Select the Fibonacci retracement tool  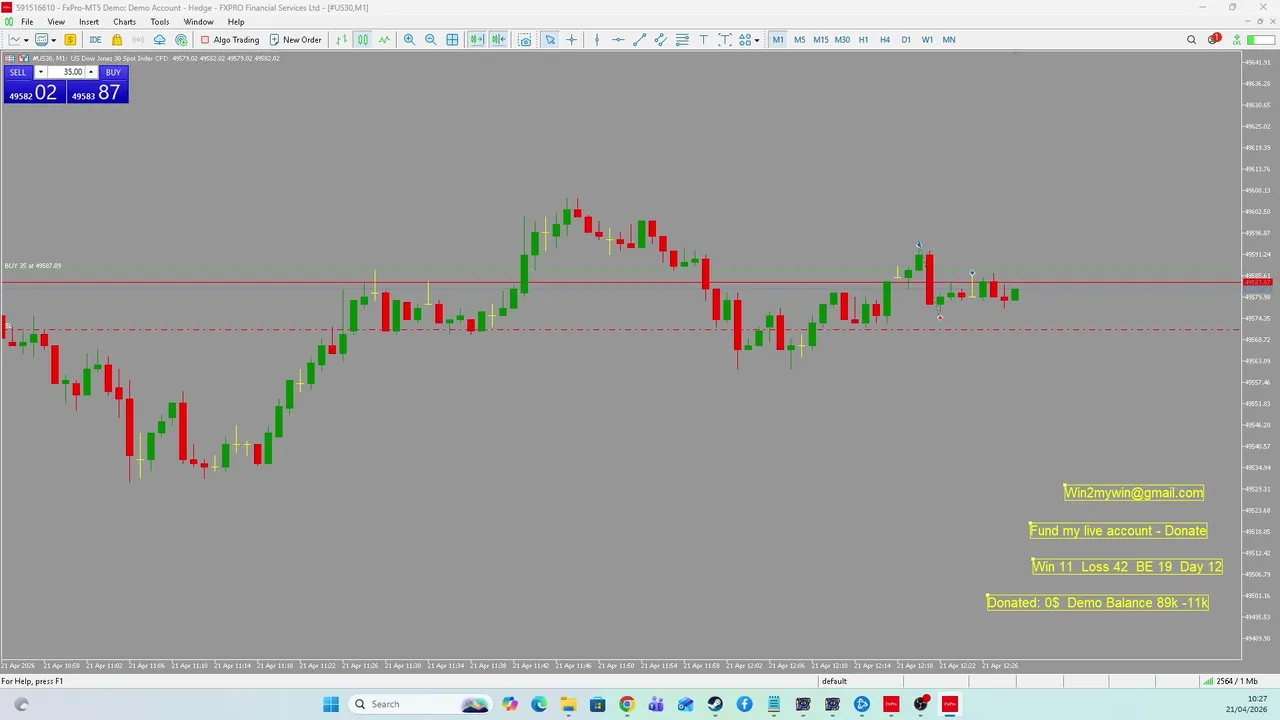click(x=682, y=40)
